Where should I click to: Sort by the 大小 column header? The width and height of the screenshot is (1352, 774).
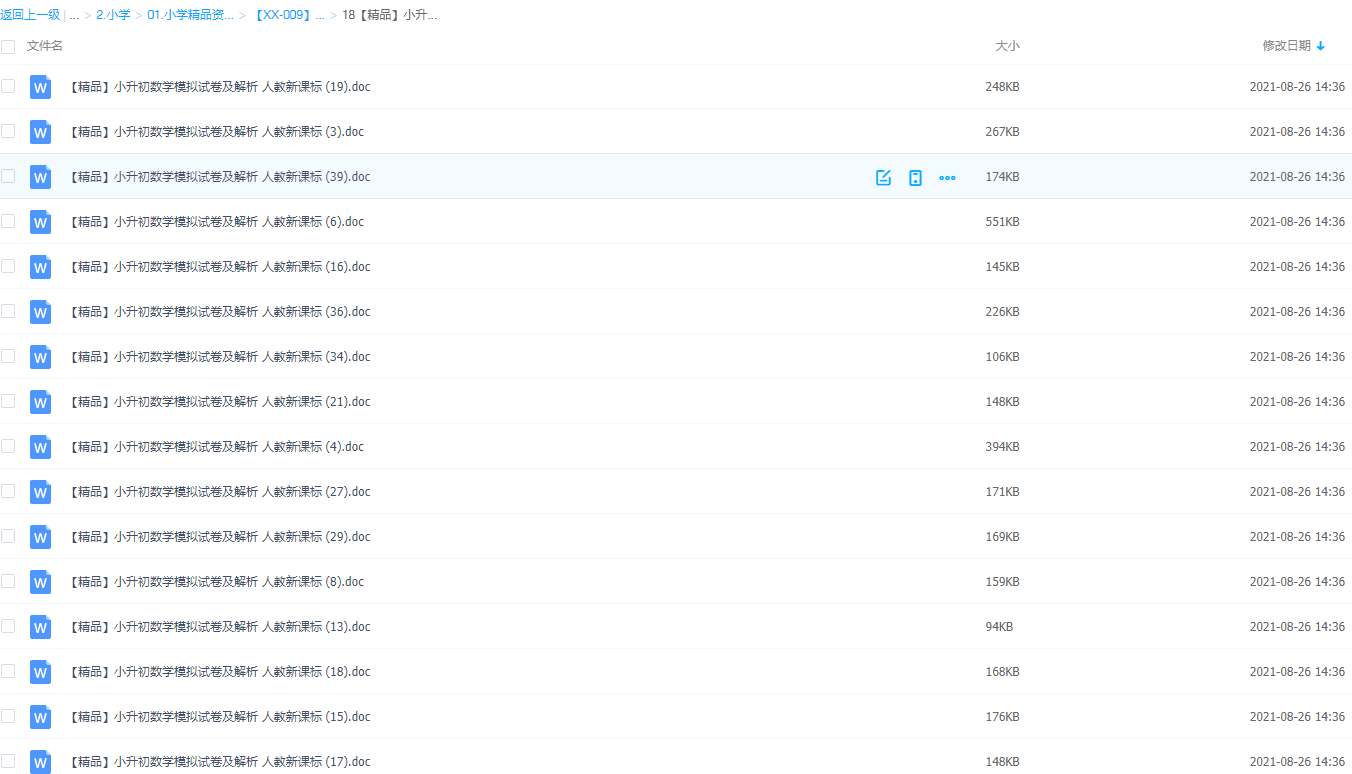(x=1007, y=46)
